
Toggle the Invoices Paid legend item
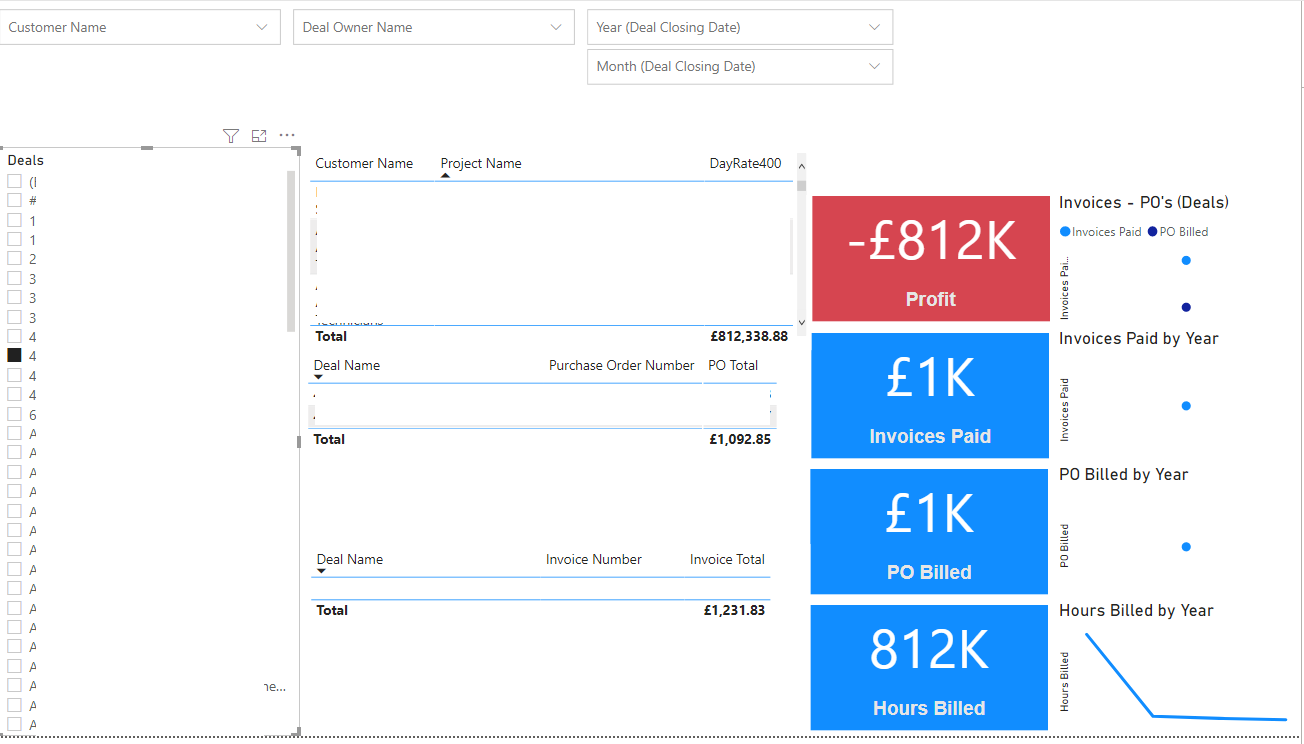1100,232
